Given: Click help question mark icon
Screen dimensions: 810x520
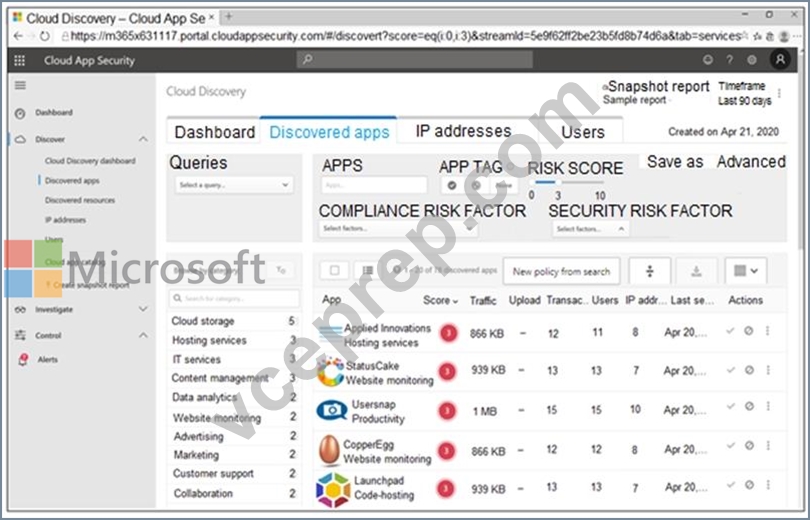Looking at the screenshot, I should point(729,60).
